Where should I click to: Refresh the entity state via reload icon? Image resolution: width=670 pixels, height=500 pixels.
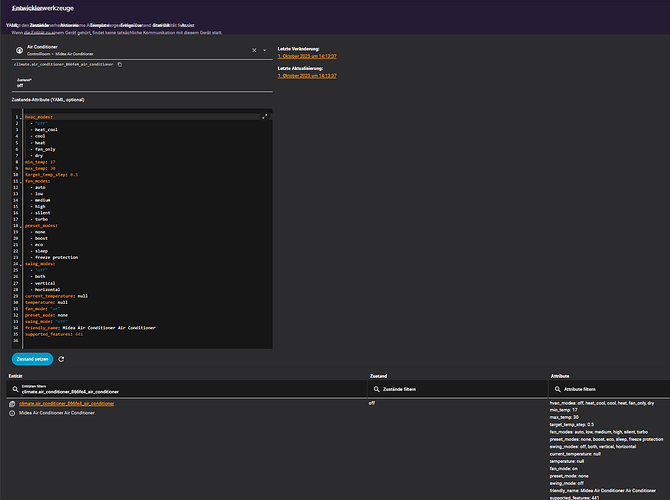click(61, 359)
